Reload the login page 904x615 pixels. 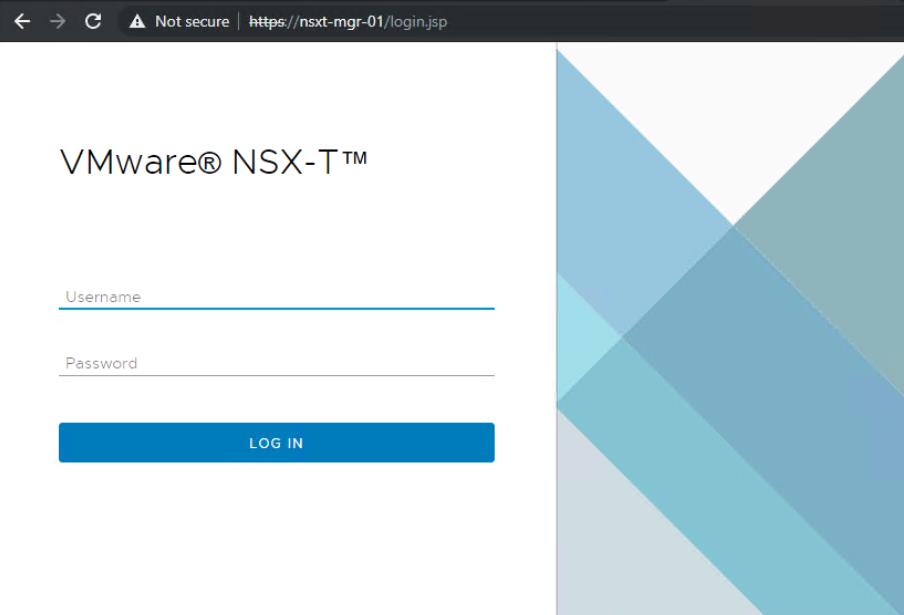[x=93, y=21]
